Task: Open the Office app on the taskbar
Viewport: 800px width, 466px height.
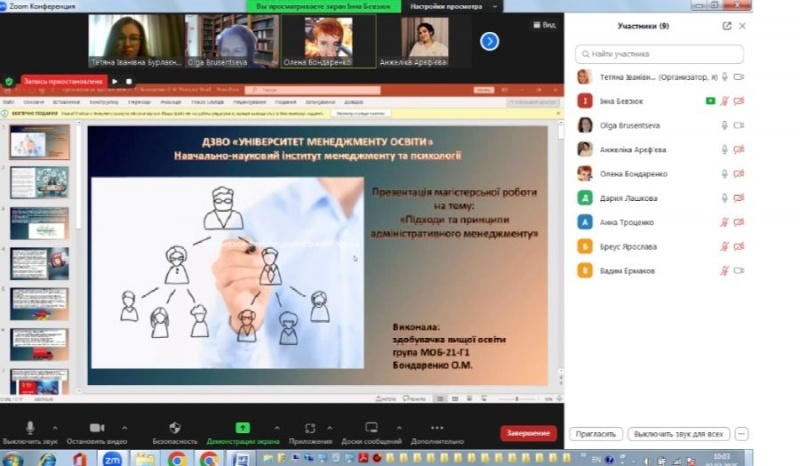Action: 79,459
